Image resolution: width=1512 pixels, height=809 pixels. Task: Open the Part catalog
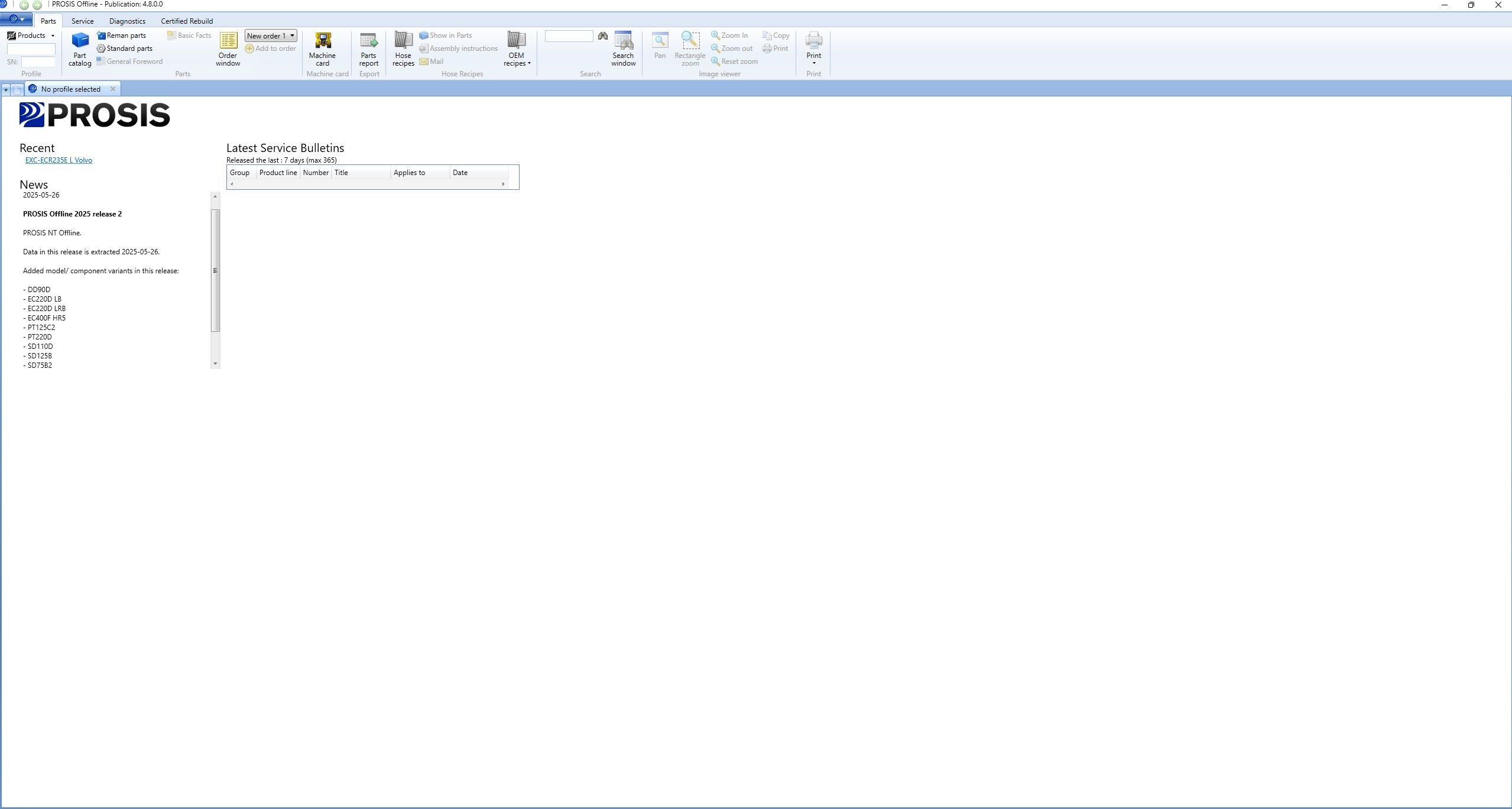(80, 49)
